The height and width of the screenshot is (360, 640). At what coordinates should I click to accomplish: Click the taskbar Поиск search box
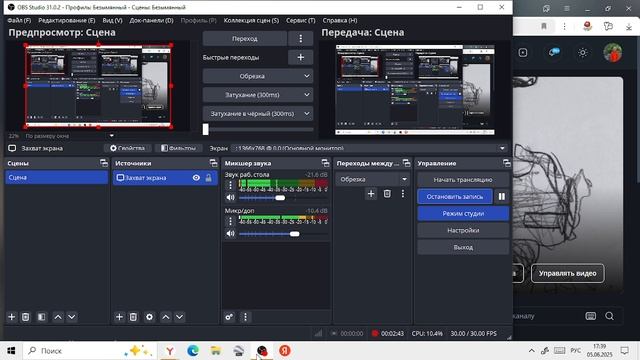coord(90,351)
